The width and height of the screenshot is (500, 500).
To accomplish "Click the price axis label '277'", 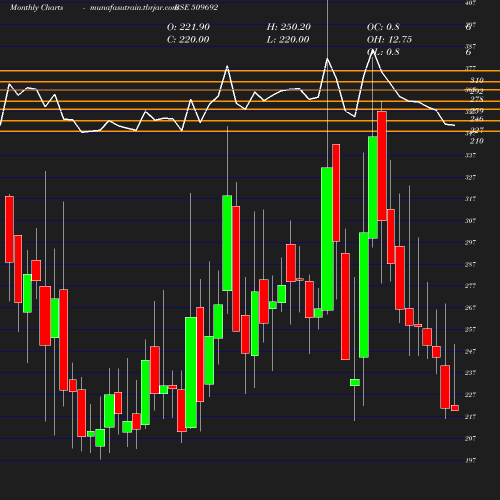I will pos(470,286).
